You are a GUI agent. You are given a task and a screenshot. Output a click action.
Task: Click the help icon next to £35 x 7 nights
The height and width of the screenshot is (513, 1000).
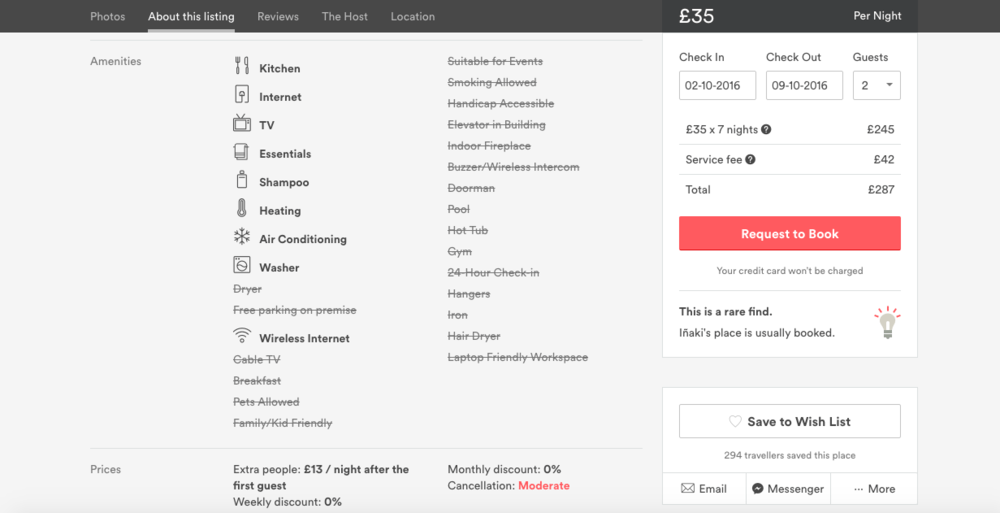766,130
